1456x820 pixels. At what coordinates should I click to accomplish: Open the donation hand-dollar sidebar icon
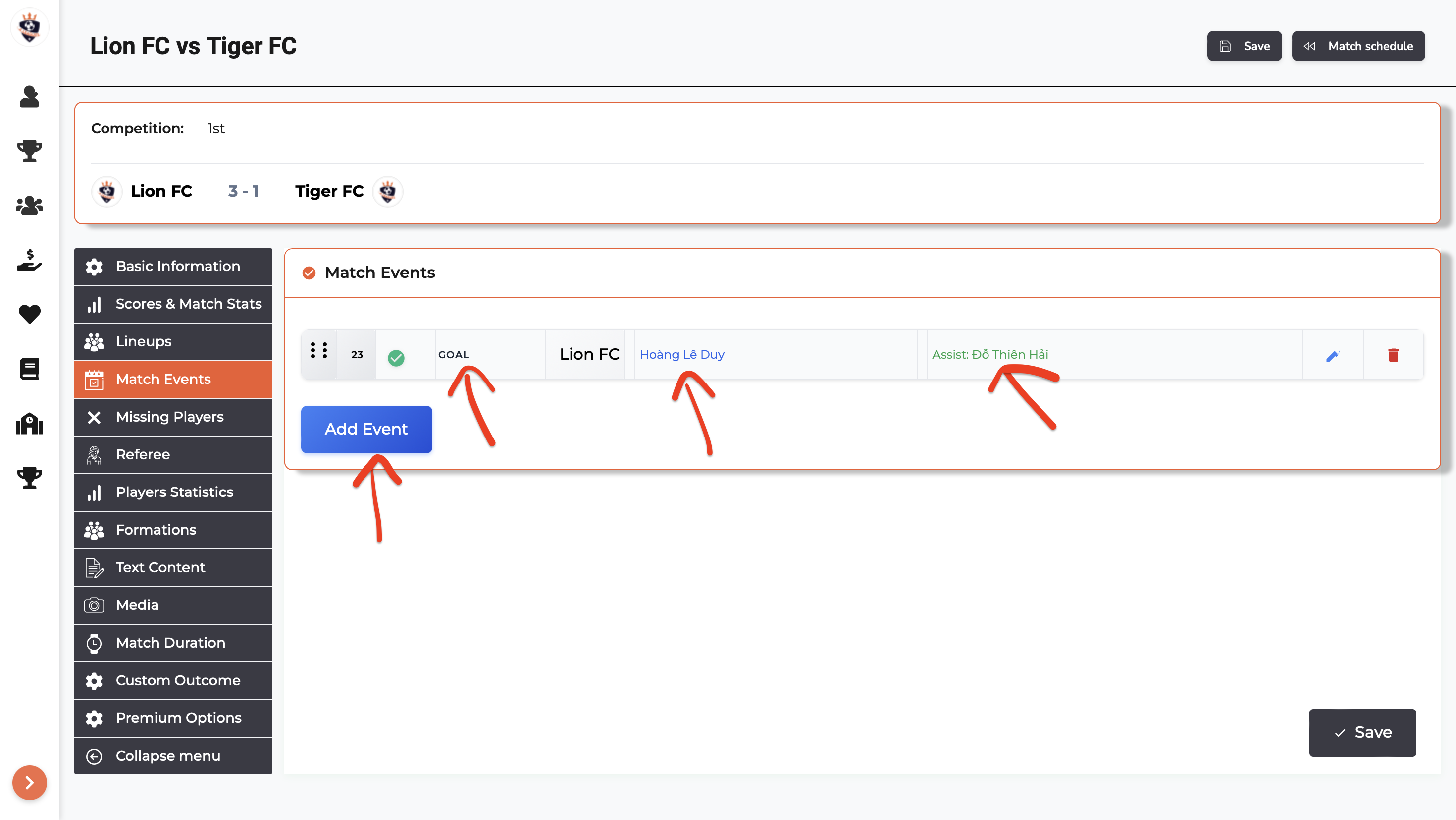pyautogui.click(x=29, y=260)
